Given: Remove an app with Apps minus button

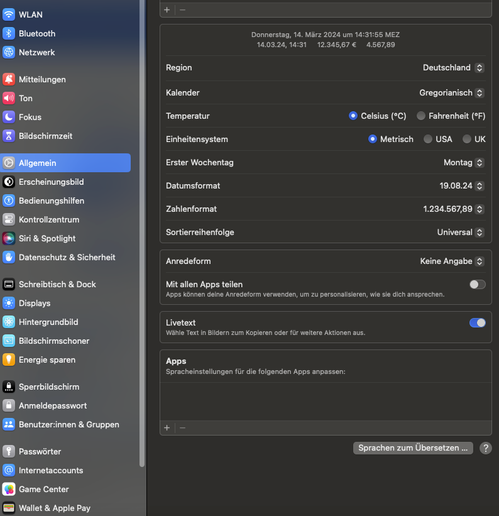Looking at the screenshot, I should 182,428.
